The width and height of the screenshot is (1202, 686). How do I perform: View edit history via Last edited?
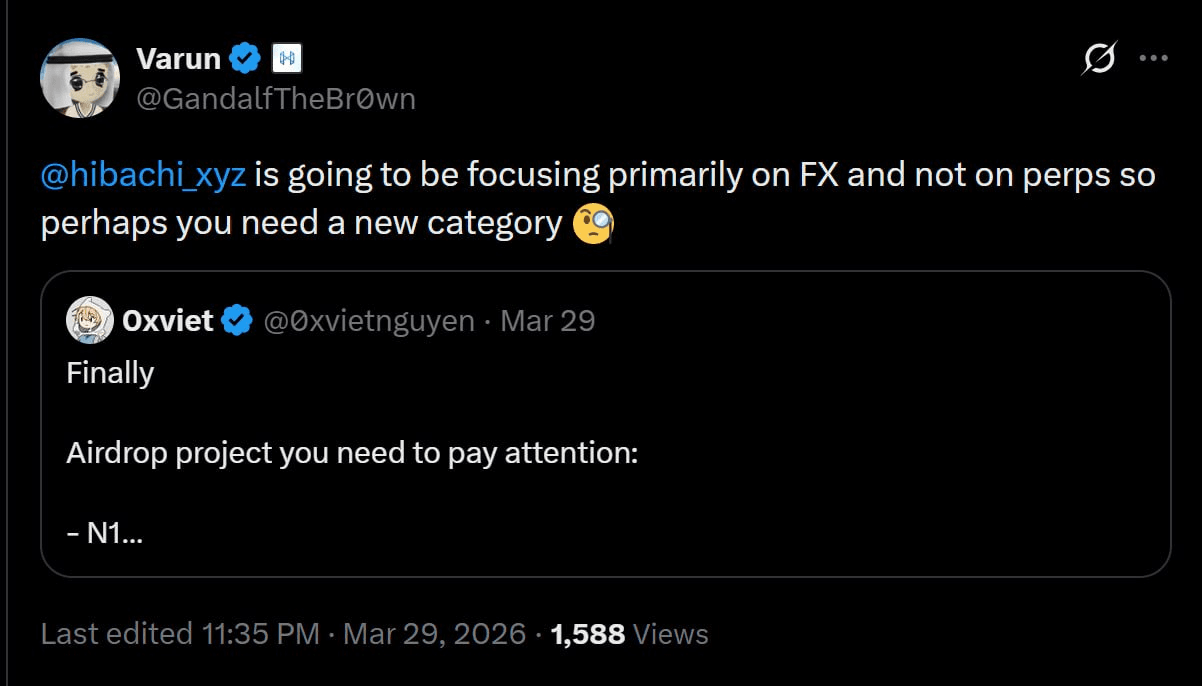pos(117,634)
